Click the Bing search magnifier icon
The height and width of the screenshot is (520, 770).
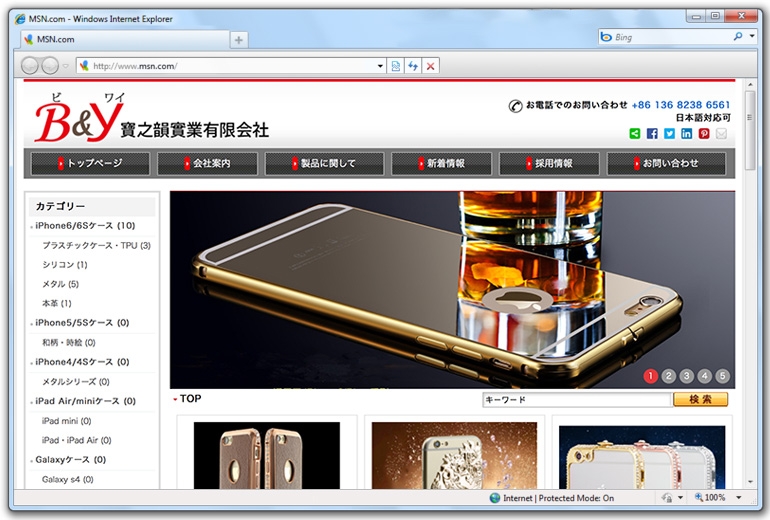click(x=738, y=36)
